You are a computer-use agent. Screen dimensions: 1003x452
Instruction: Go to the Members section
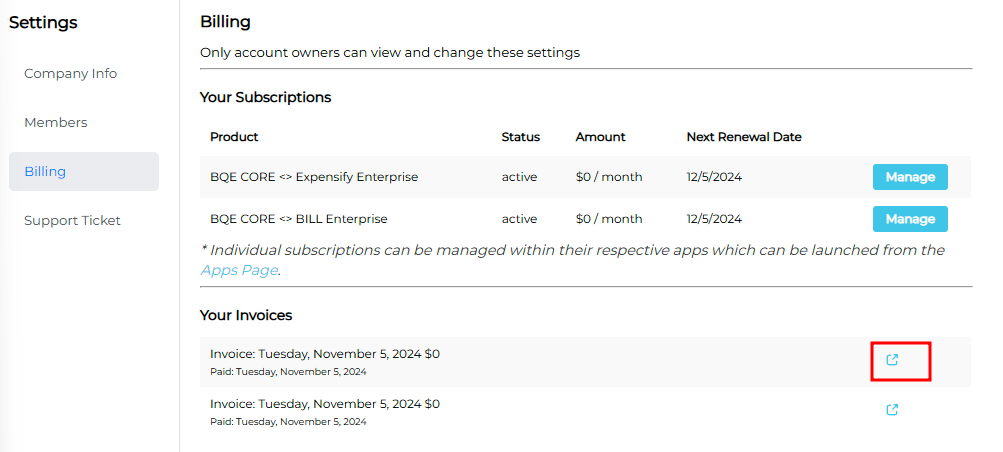[x=56, y=122]
